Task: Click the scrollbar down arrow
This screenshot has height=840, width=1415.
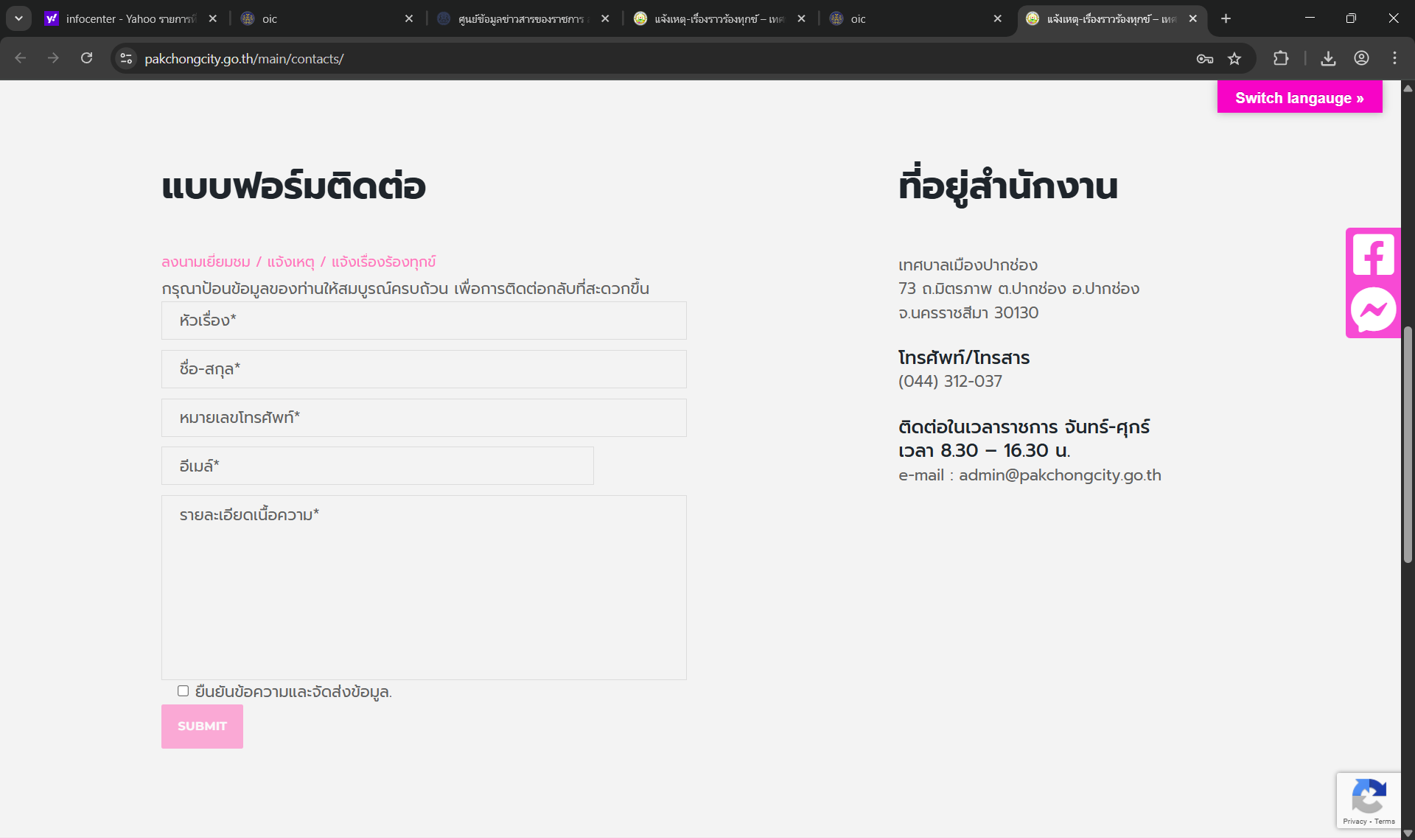Action: pyautogui.click(x=1408, y=833)
